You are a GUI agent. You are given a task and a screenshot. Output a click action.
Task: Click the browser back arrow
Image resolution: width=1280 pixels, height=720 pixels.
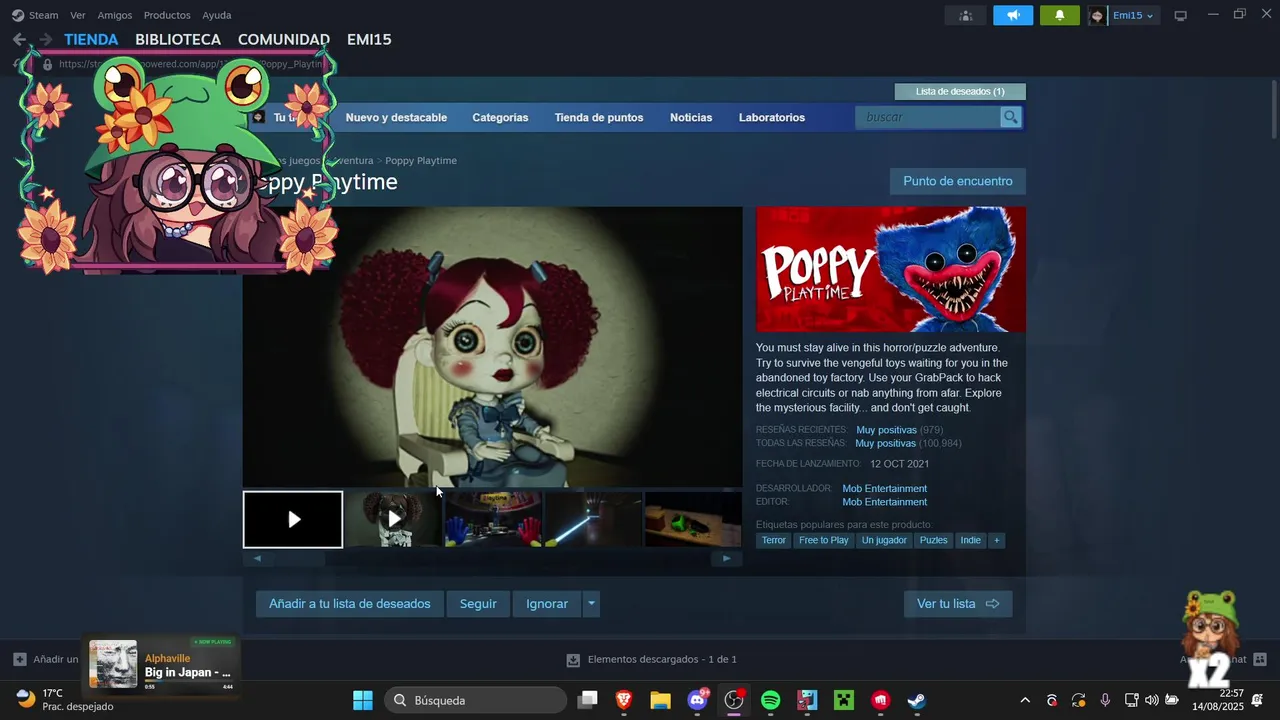(x=19, y=39)
